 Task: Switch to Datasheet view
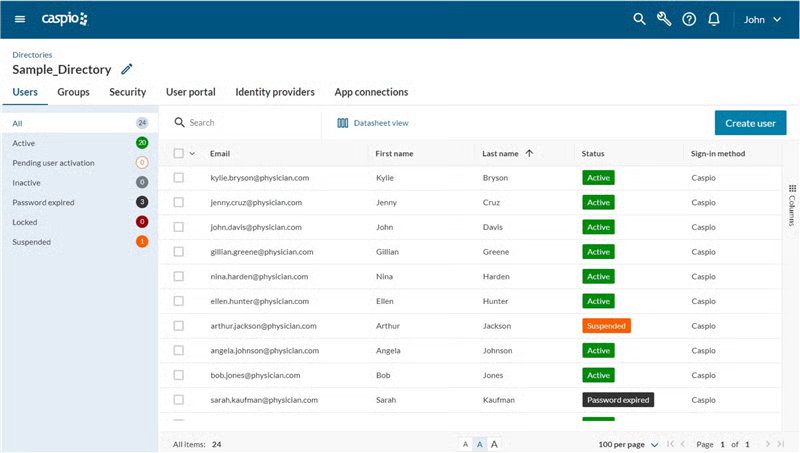pos(373,123)
